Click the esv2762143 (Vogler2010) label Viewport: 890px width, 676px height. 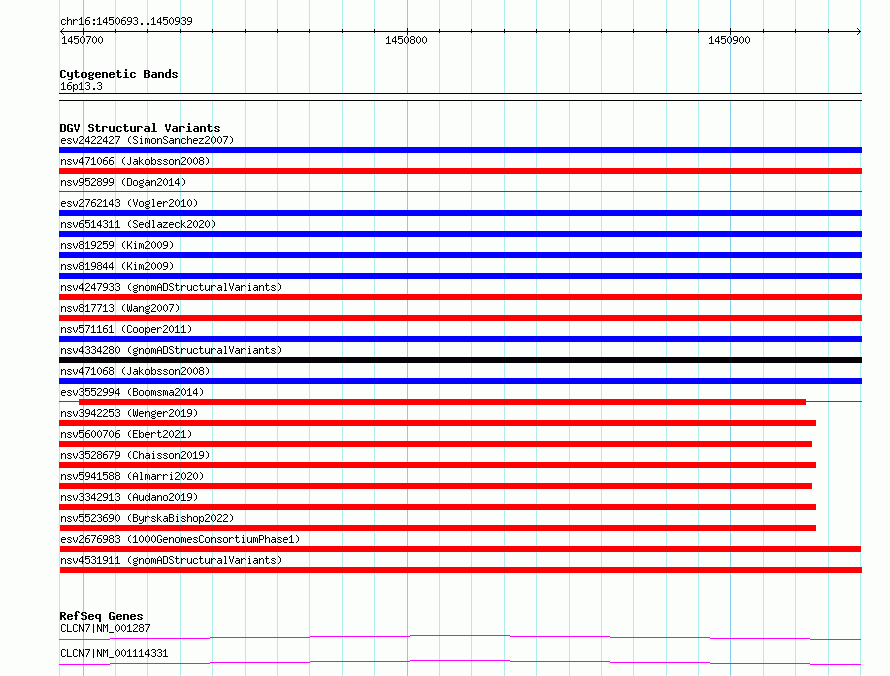tap(129, 203)
